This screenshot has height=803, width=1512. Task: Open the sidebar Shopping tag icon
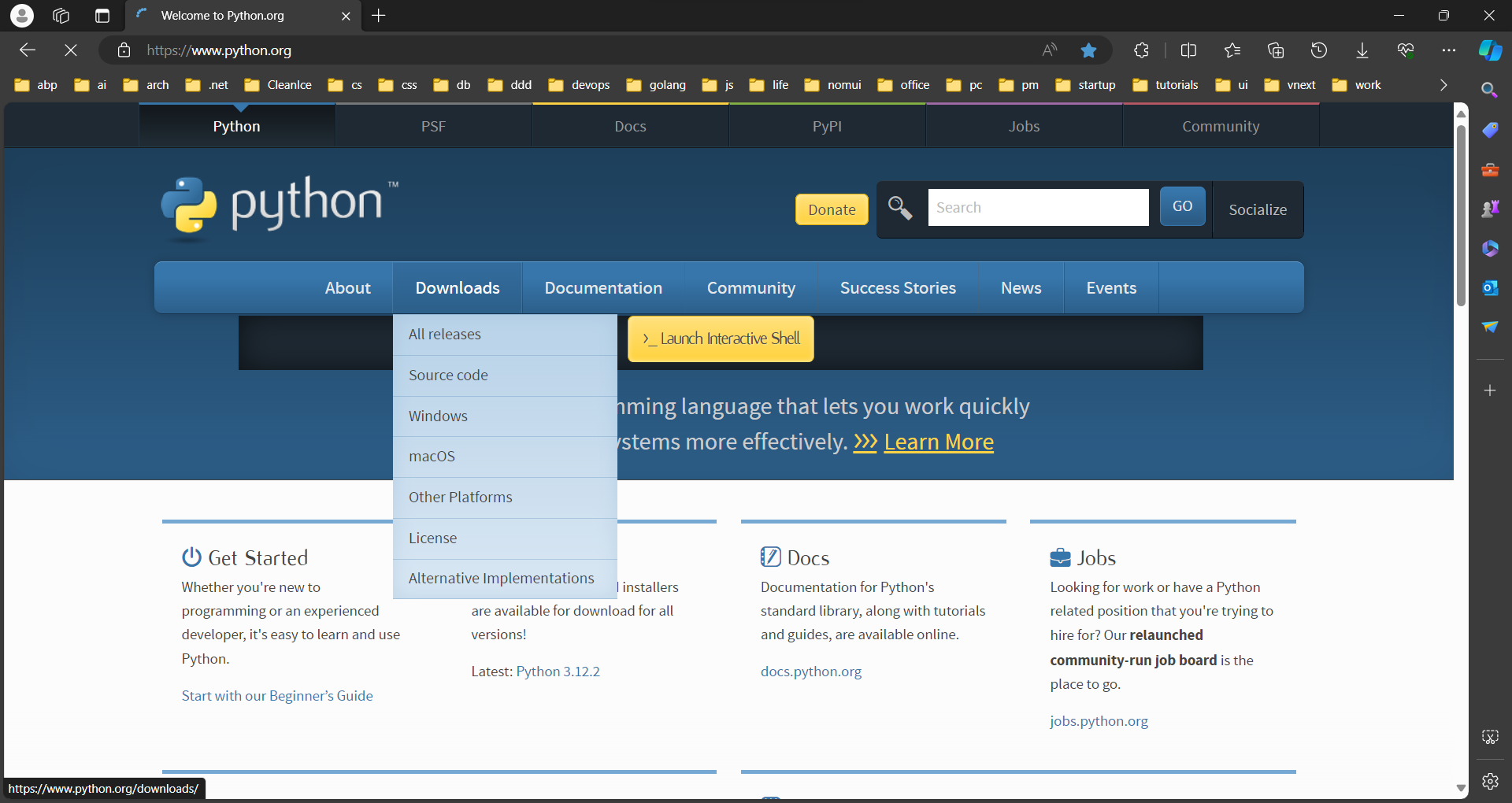click(x=1490, y=130)
